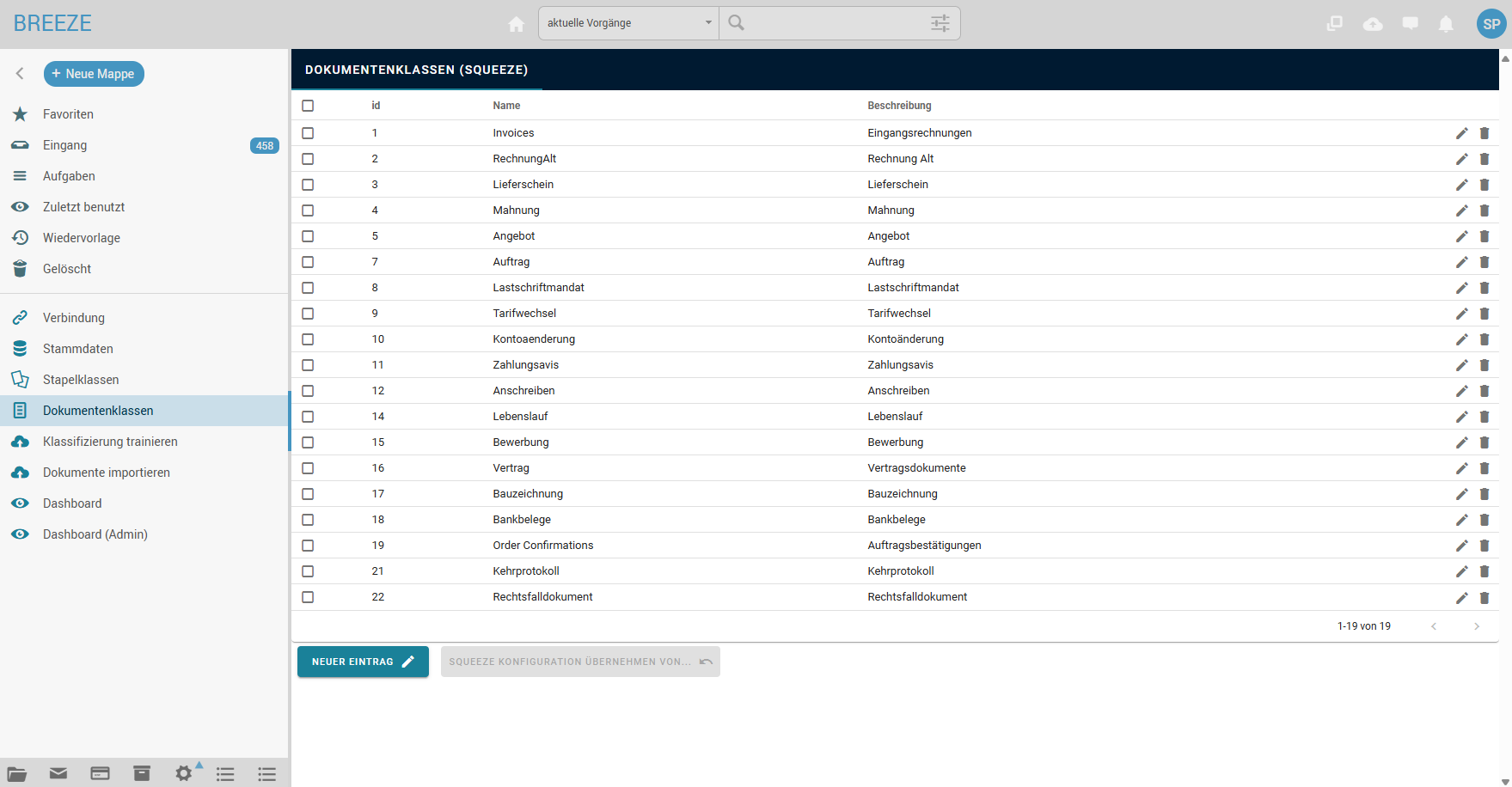Image resolution: width=1512 pixels, height=787 pixels.
Task: Click the Vertragsdokumente description cell
Action: click(916, 468)
